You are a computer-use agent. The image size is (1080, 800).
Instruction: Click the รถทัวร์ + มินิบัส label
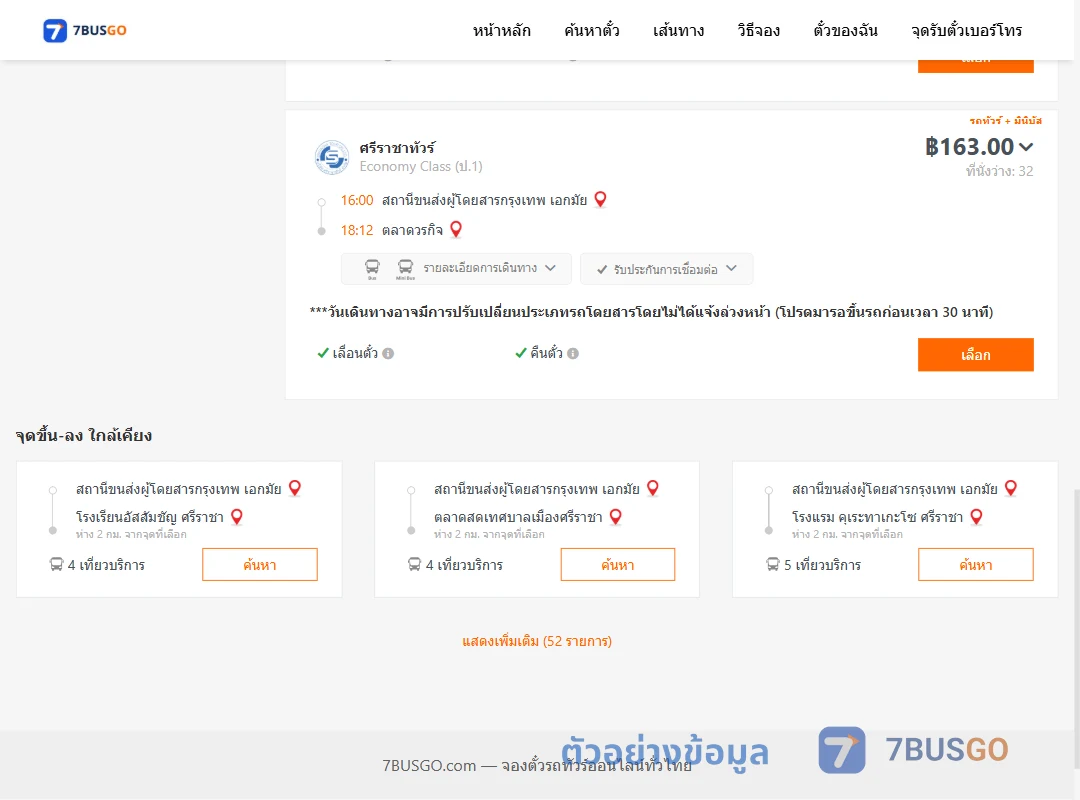pyautogui.click(x=1005, y=121)
